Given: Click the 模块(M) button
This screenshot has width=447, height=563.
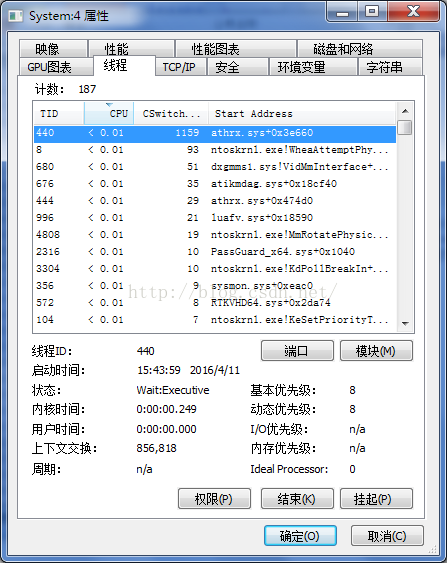Looking at the screenshot, I should (x=376, y=351).
